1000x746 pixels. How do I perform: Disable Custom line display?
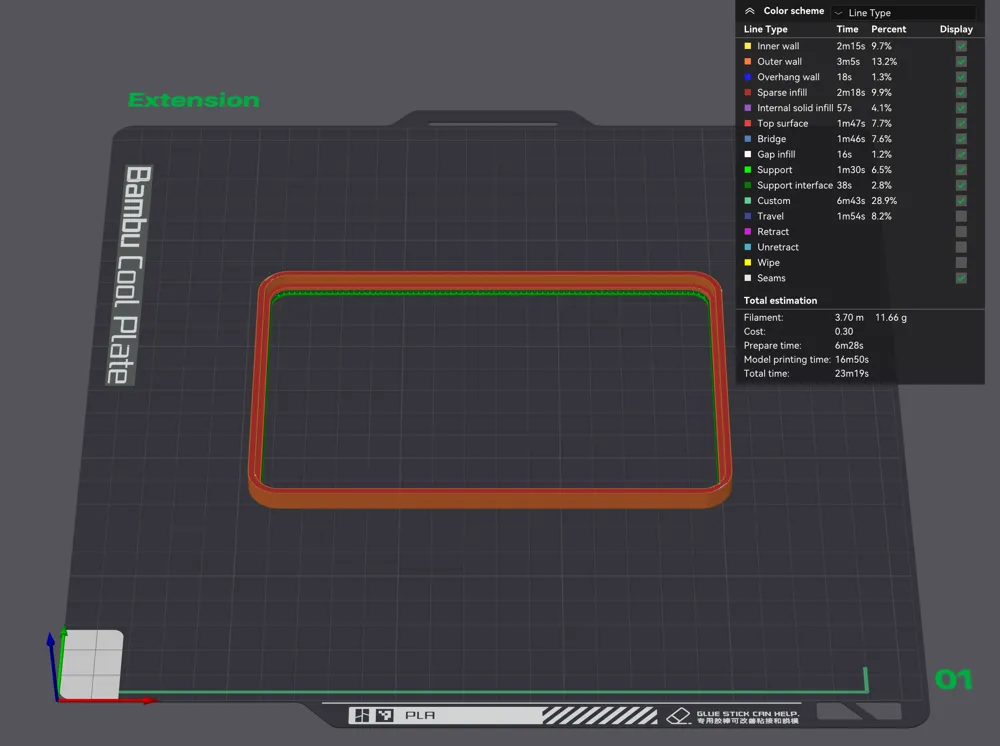[x=961, y=200]
